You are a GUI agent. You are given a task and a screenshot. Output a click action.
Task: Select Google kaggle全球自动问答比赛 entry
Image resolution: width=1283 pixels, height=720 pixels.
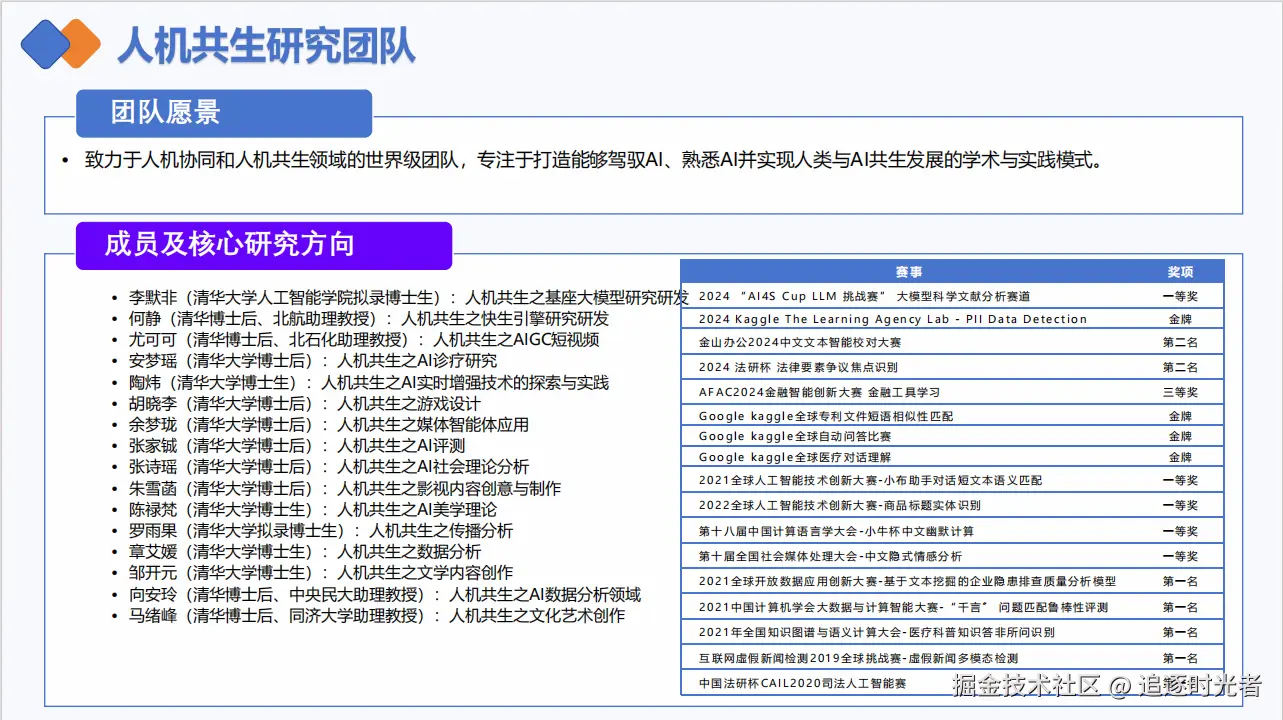(795, 436)
